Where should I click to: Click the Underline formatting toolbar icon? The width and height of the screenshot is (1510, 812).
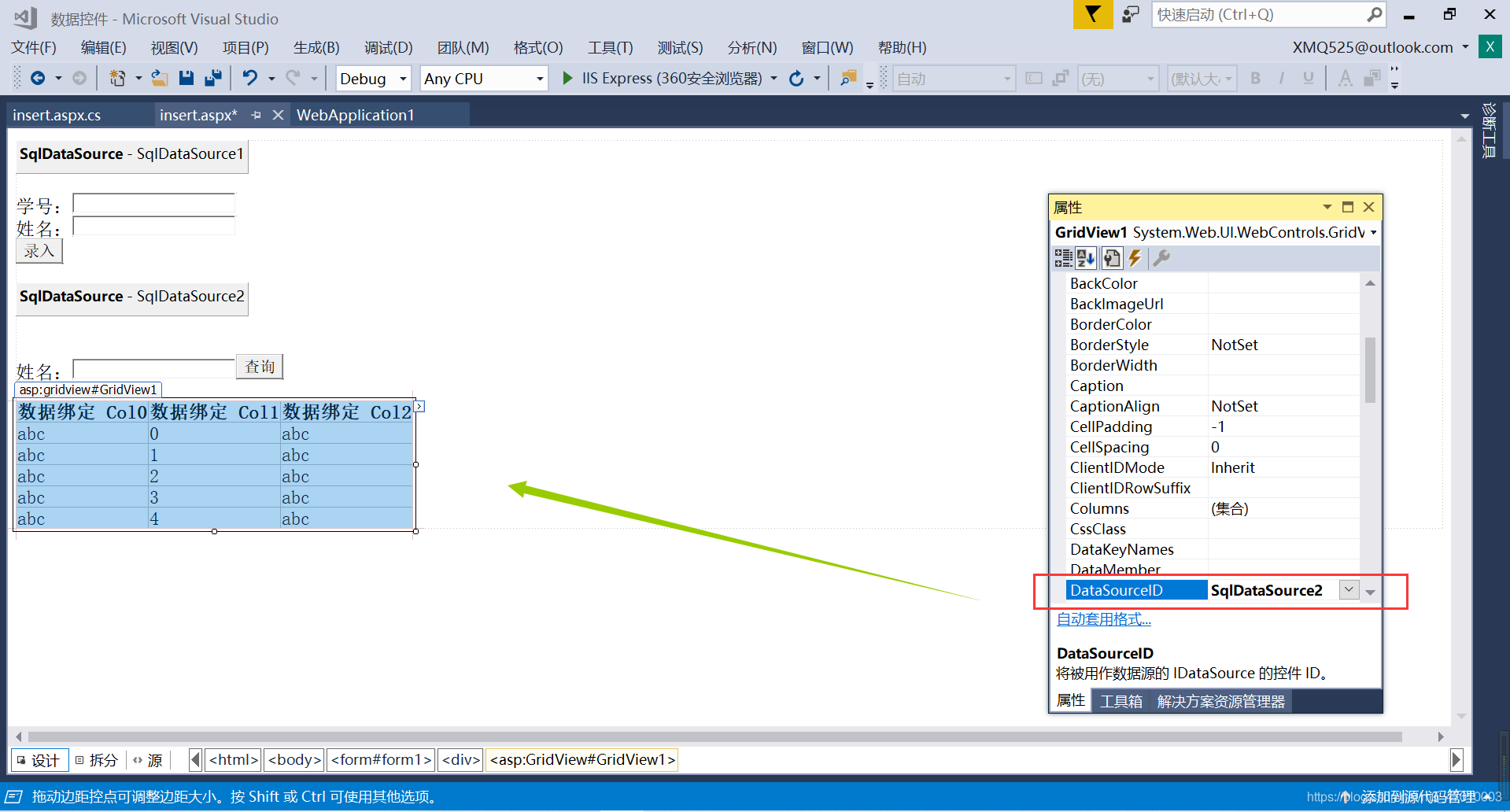1308,78
